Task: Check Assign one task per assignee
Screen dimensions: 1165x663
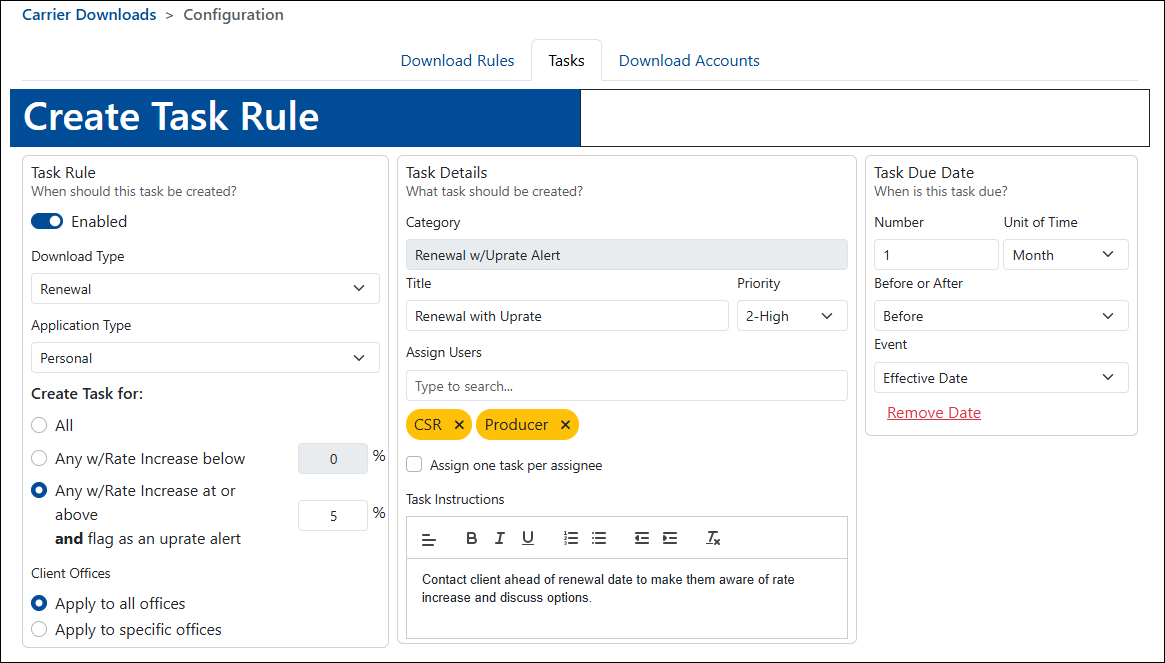Action: click(x=414, y=464)
